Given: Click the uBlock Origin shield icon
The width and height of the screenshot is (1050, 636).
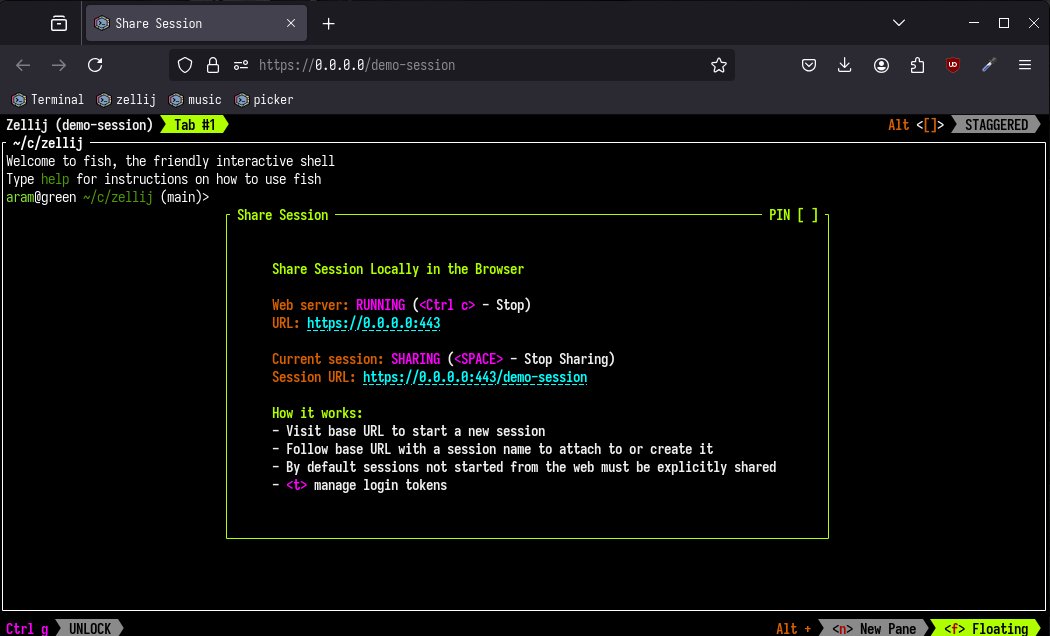Looking at the screenshot, I should [x=953, y=65].
